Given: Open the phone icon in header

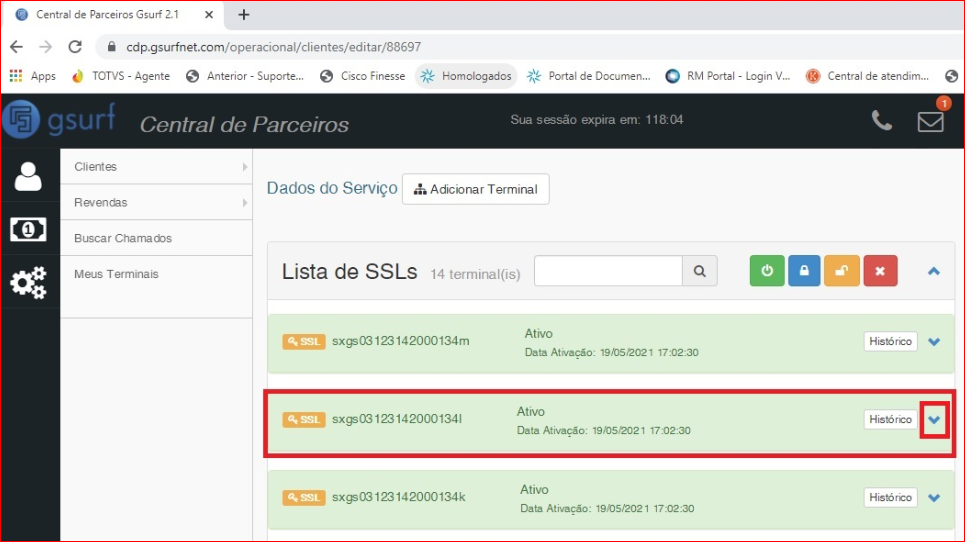Looking at the screenshot, I should 881,121.
